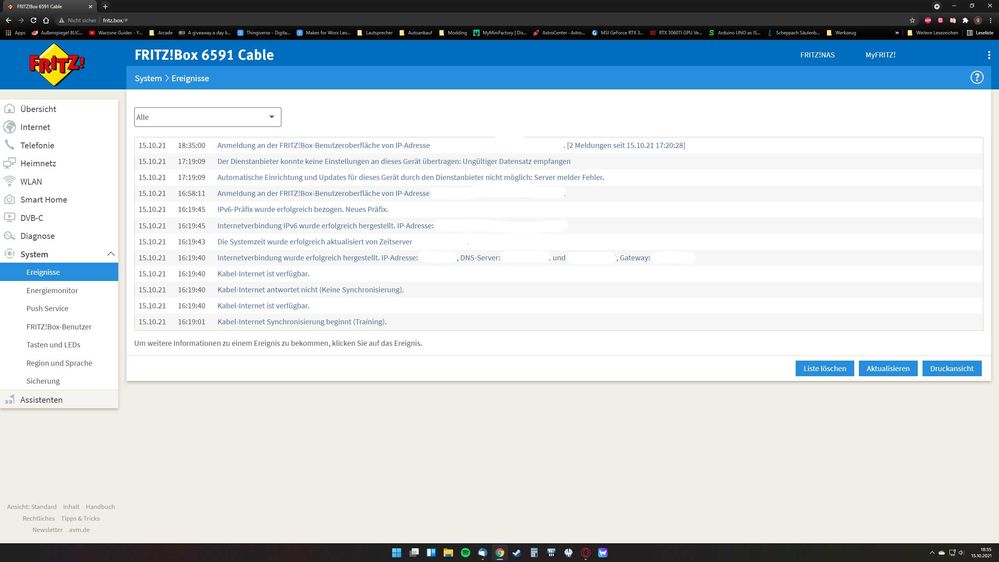Click the Chrome taskbar icon
The height and width of the screenshot is (562, 999).
tap(500, 552)
